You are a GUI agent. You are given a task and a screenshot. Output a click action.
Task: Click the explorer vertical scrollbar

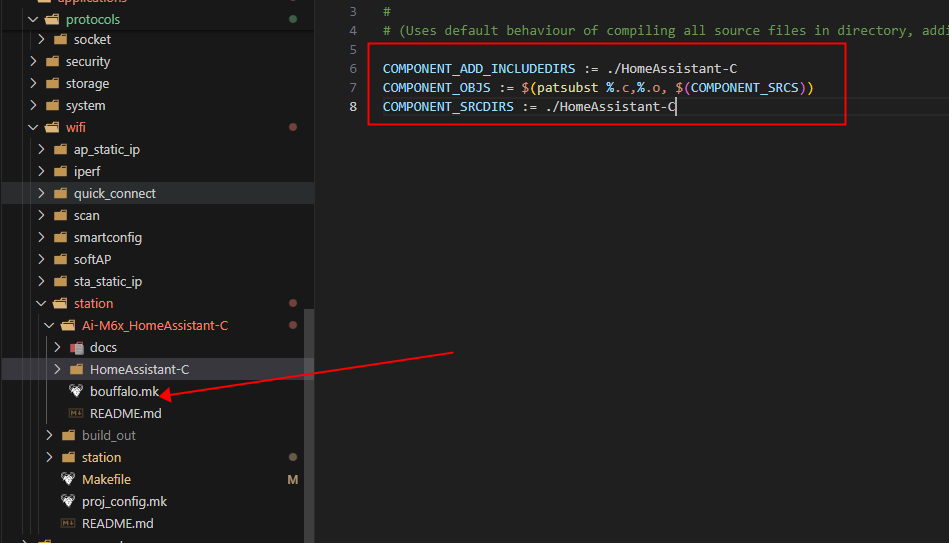tap(309, 426)
